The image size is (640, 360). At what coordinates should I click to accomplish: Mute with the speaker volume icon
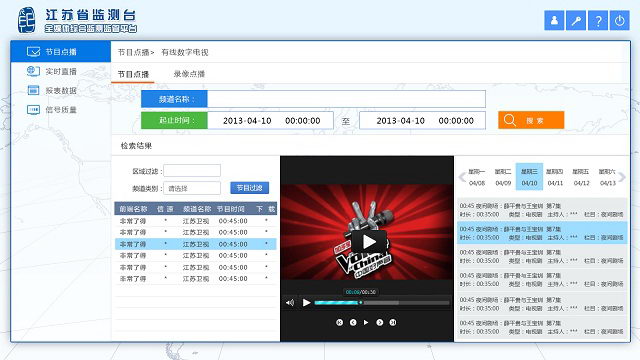(290, 302)
